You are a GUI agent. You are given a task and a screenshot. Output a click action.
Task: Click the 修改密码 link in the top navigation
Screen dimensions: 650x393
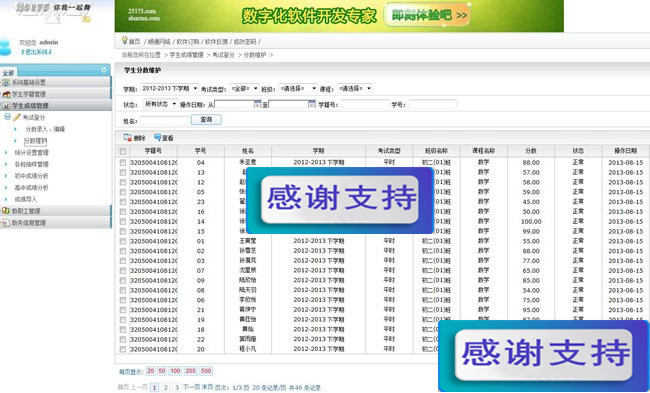pos(245,41)
